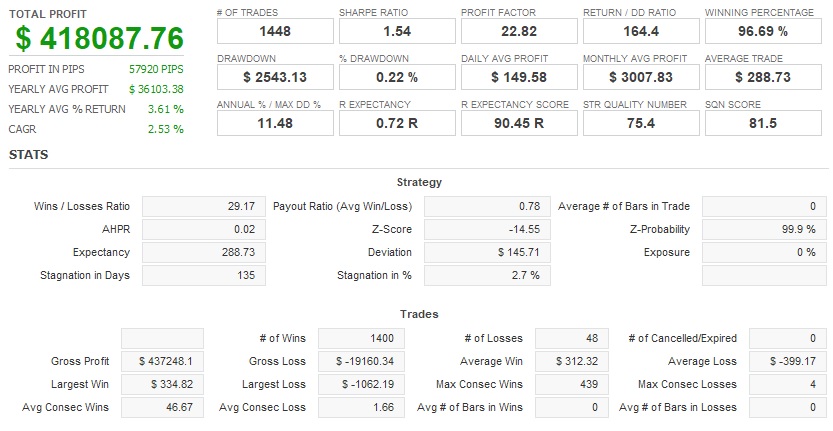Select the Z-Score field showing -14.55
The image size is (833, 431).
click(x=485, y=229)
